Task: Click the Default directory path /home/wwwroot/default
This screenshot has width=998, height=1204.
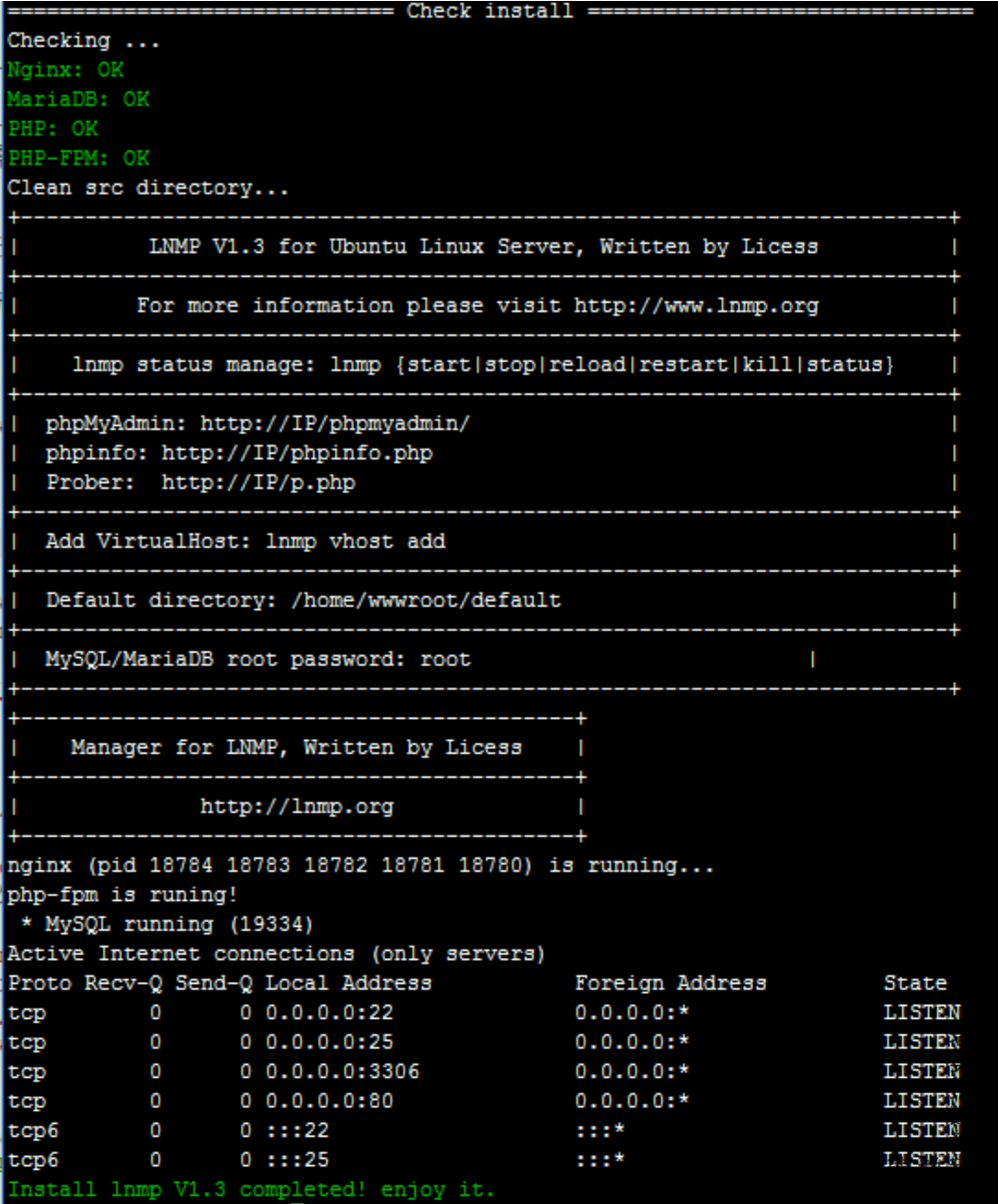Action: pos(425,600)
